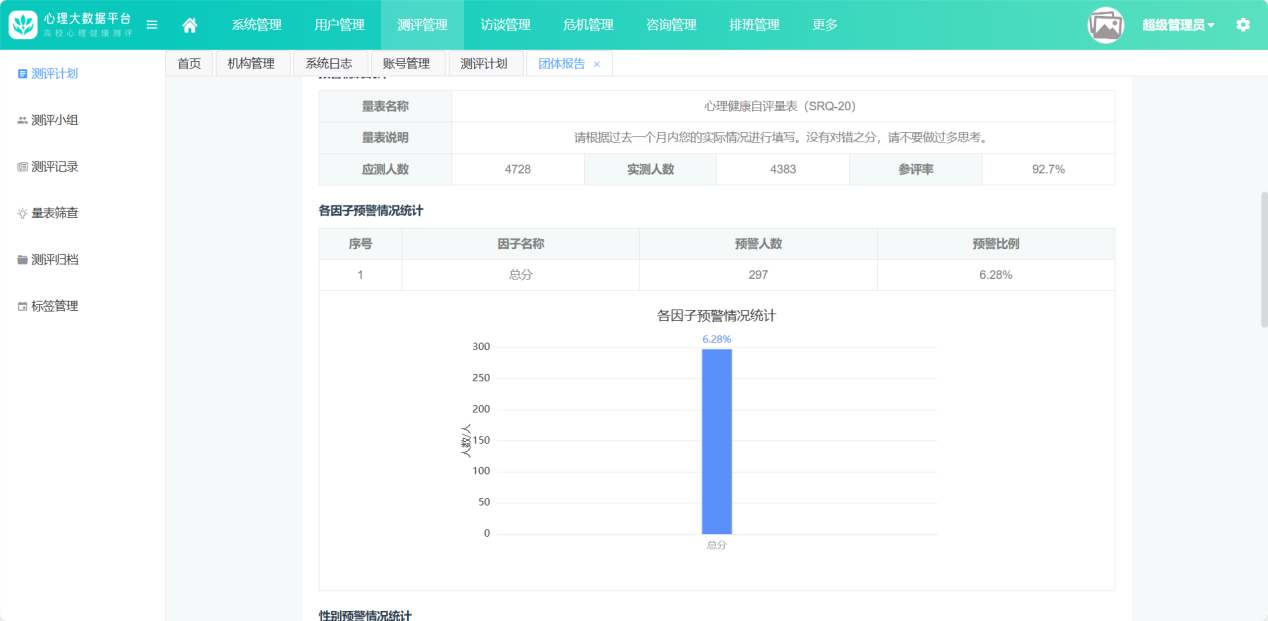The width and height of the screenshot is (1268, 621).
Task: Click the vertical page scrollbar
Action: tap(1263, 260)
